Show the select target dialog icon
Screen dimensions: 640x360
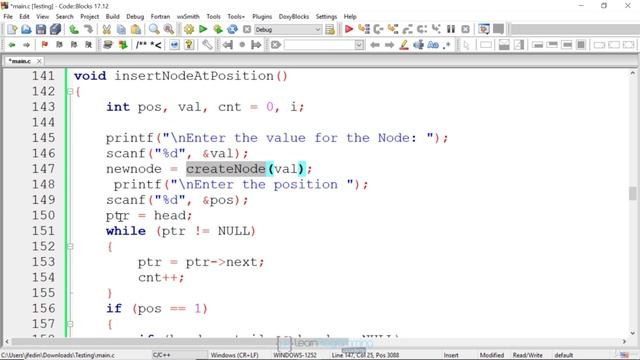tap(330, 29)
